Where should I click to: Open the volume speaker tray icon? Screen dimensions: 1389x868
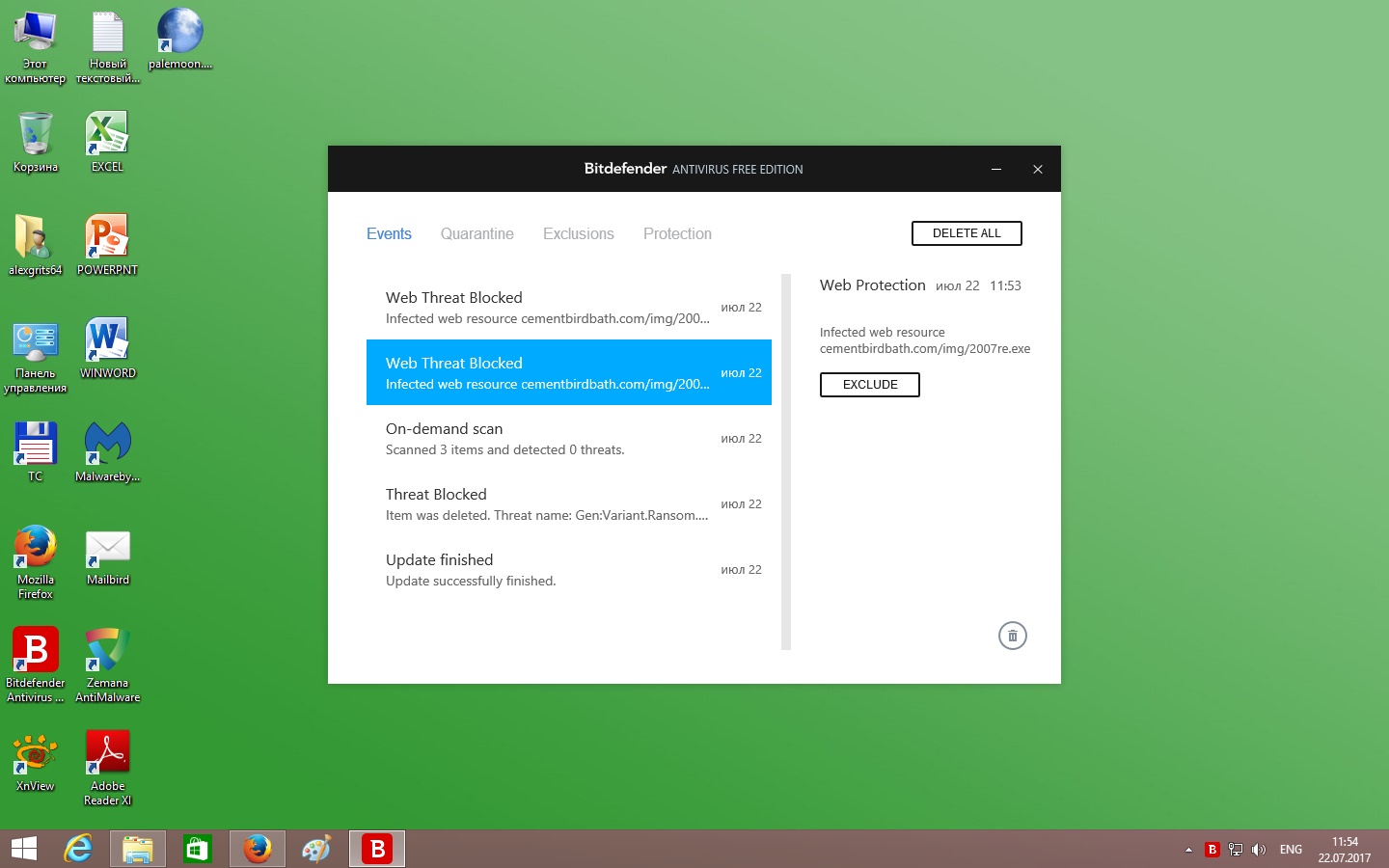(x=1259, y=850)
